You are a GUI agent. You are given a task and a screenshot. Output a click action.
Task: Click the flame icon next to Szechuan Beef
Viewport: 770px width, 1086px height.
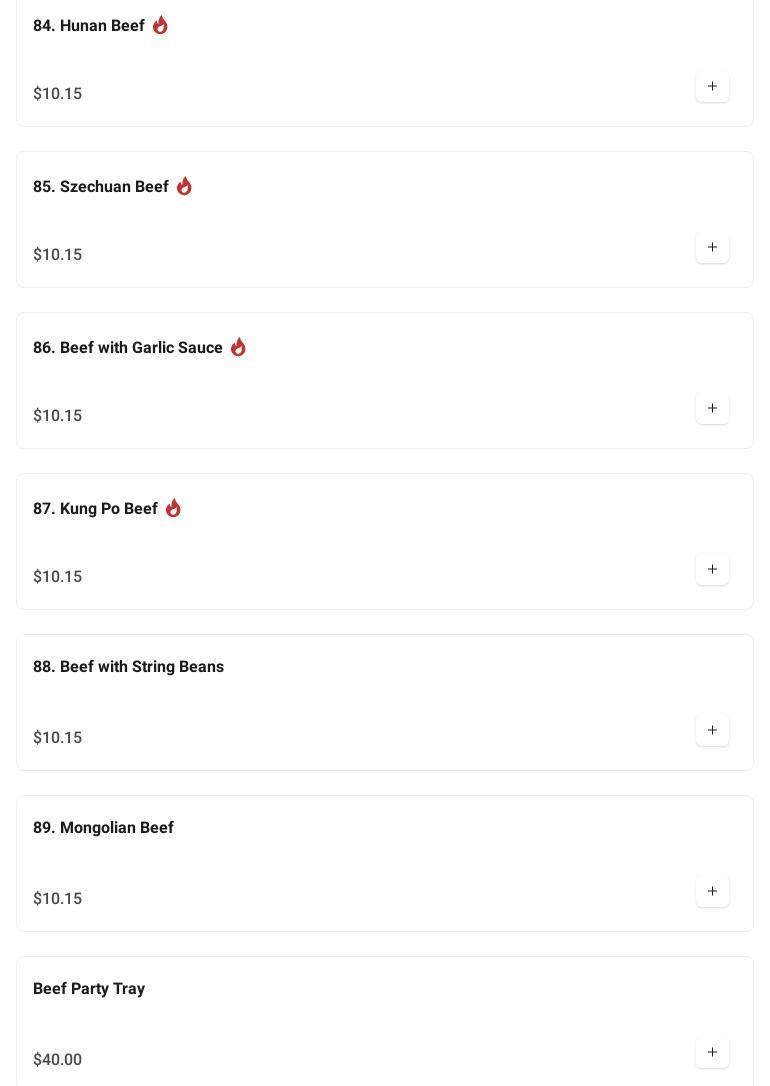[184, 186]
